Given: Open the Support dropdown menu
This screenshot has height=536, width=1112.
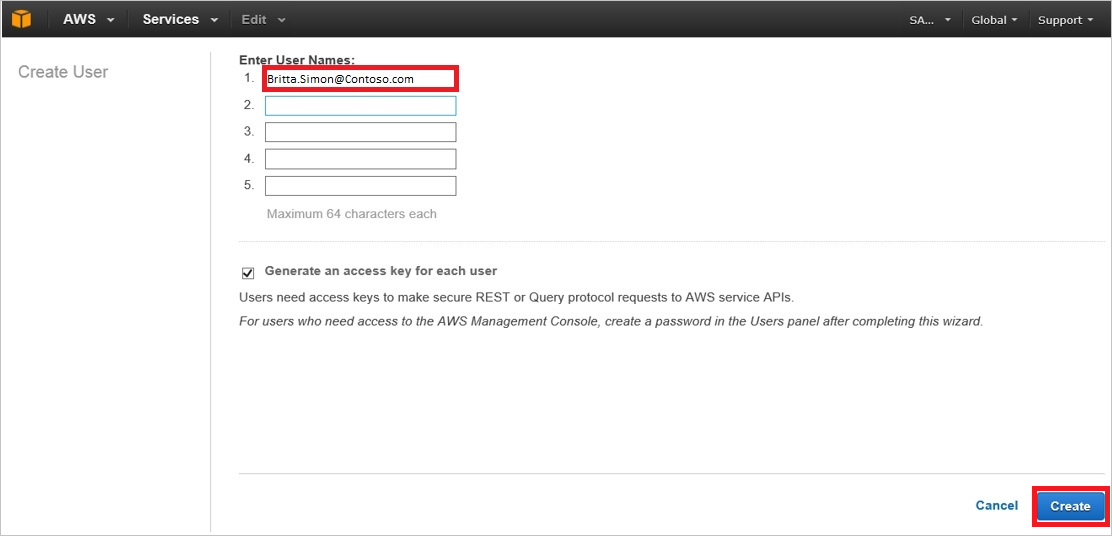Looking at the screenshot, I should 1065,20.
